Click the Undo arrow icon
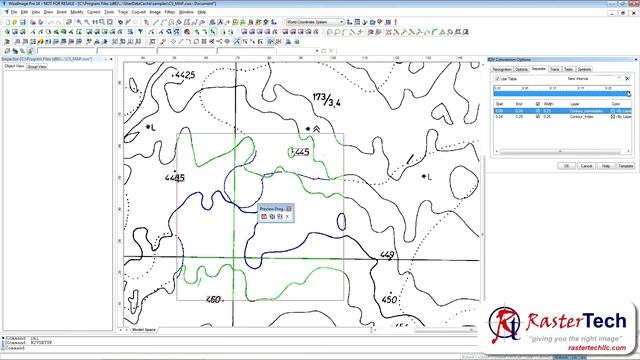Image resolution: width=640 pixels, height=360 pixels. coord(51,22)
